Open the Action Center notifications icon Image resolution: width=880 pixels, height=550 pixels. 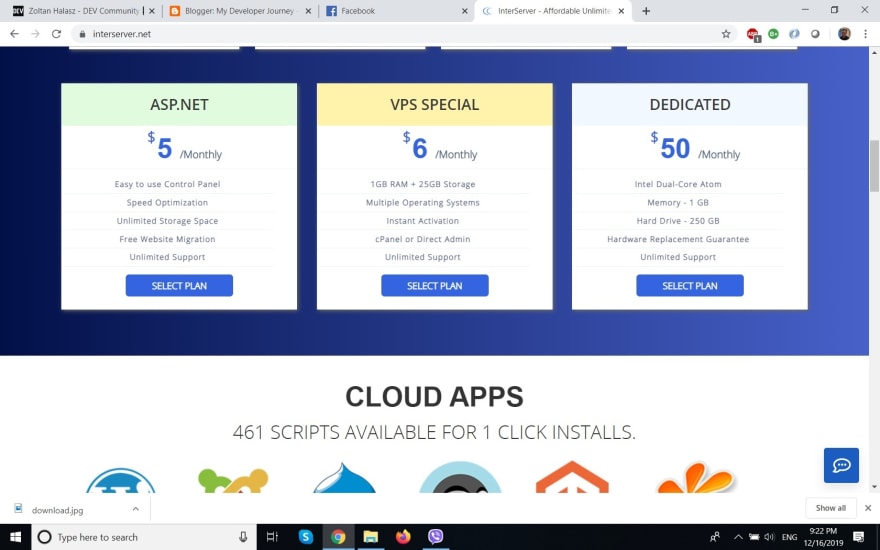858,537
